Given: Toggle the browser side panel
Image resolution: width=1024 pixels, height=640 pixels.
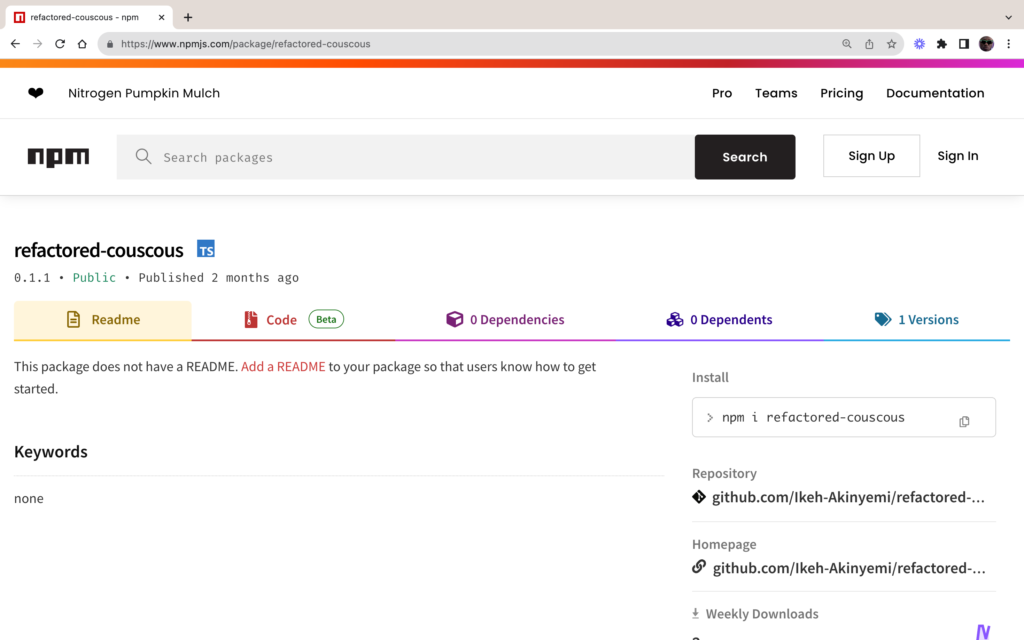Looking at the screenshot, I should coord(964,44).
